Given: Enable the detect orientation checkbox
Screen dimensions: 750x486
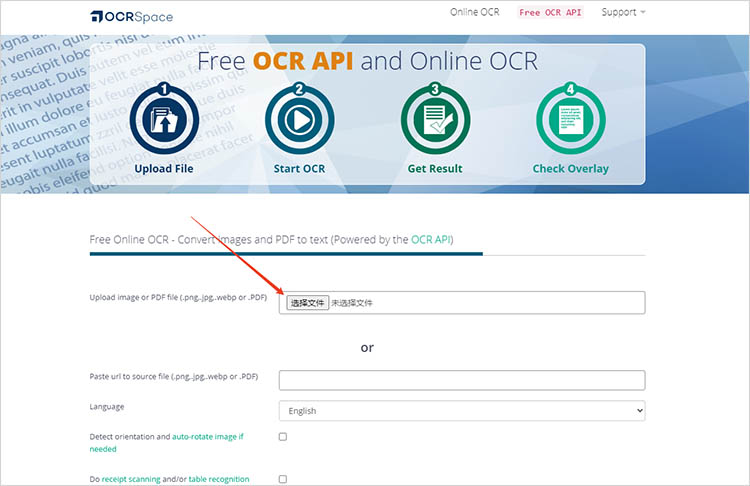Looking at the screenshot, I should click(x=283, y=437).
